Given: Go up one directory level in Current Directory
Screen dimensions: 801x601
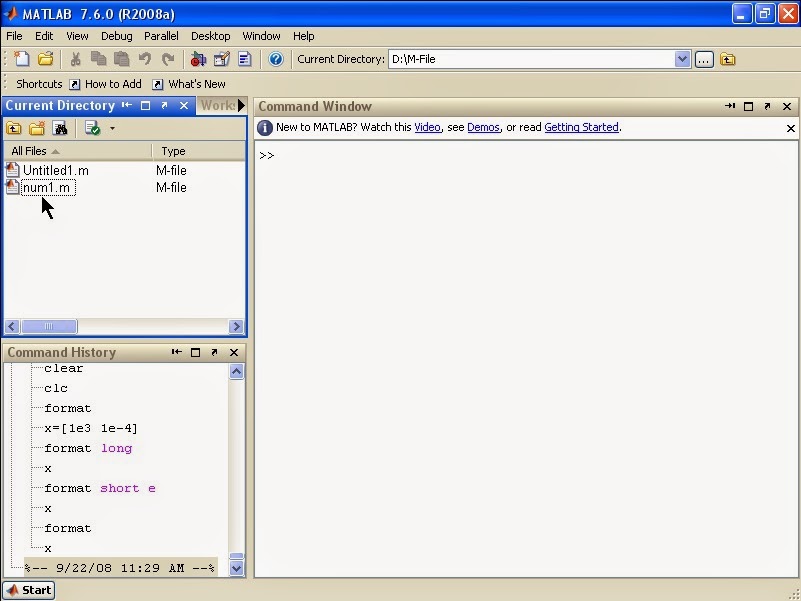Looking at the screenshot, I should [14, 128].
